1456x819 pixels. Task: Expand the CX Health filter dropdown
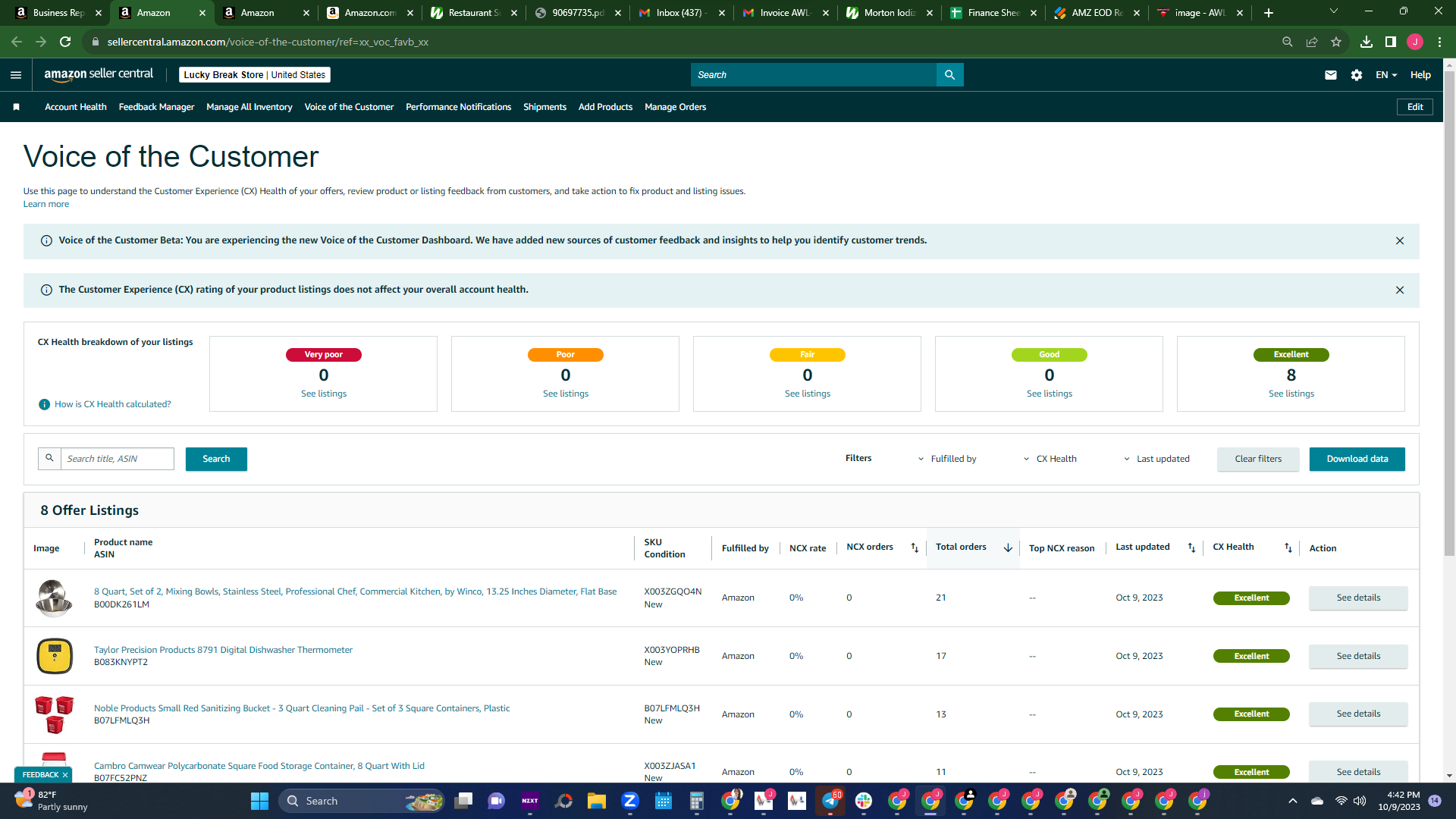[1050, 459]
